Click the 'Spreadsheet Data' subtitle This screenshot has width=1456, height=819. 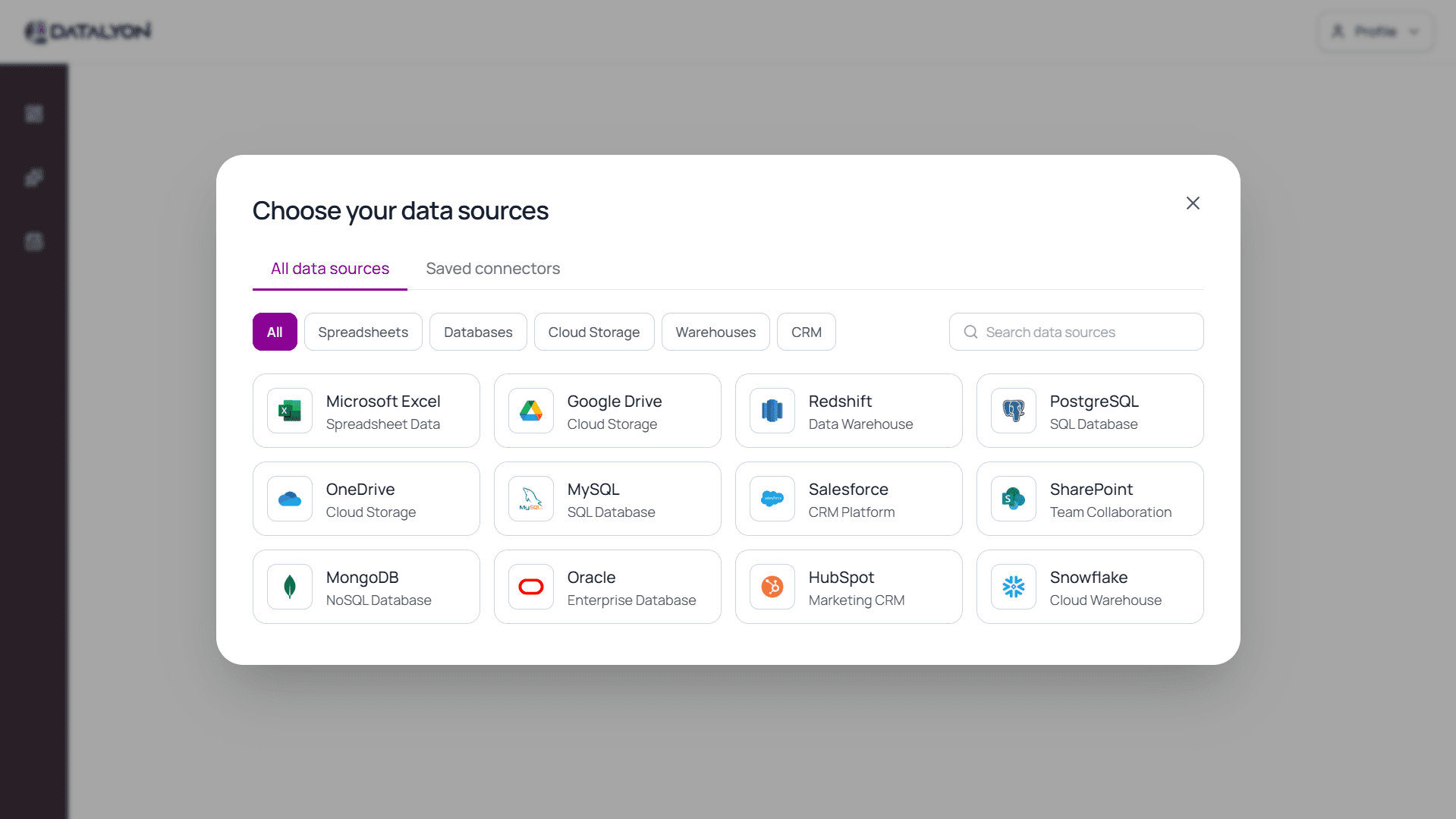pos(383,424)
